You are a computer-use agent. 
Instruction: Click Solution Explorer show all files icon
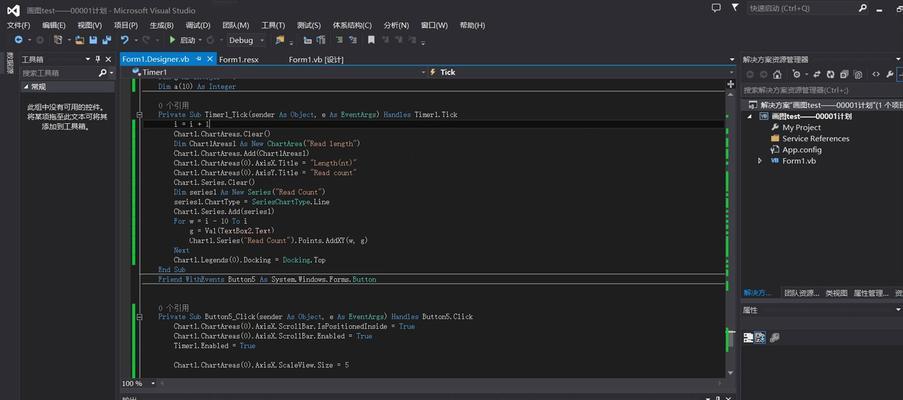[858, 74]
